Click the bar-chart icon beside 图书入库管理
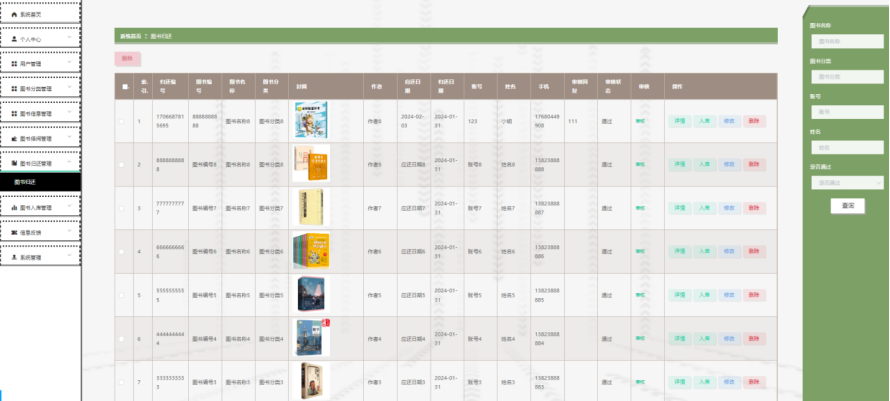This screenshot has width=890, height=401. click(x=14, y=207)
